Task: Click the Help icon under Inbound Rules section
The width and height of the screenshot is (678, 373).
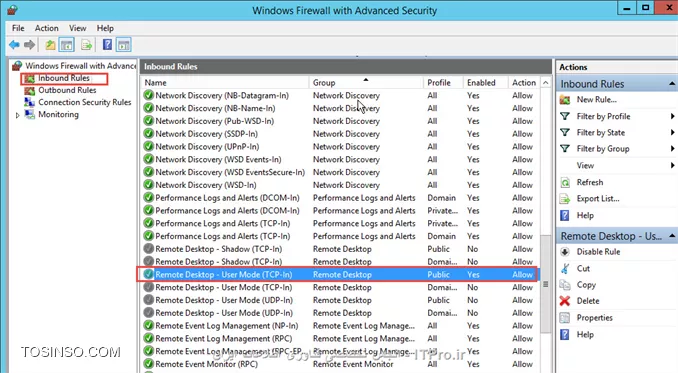Action: coord(565,215)
